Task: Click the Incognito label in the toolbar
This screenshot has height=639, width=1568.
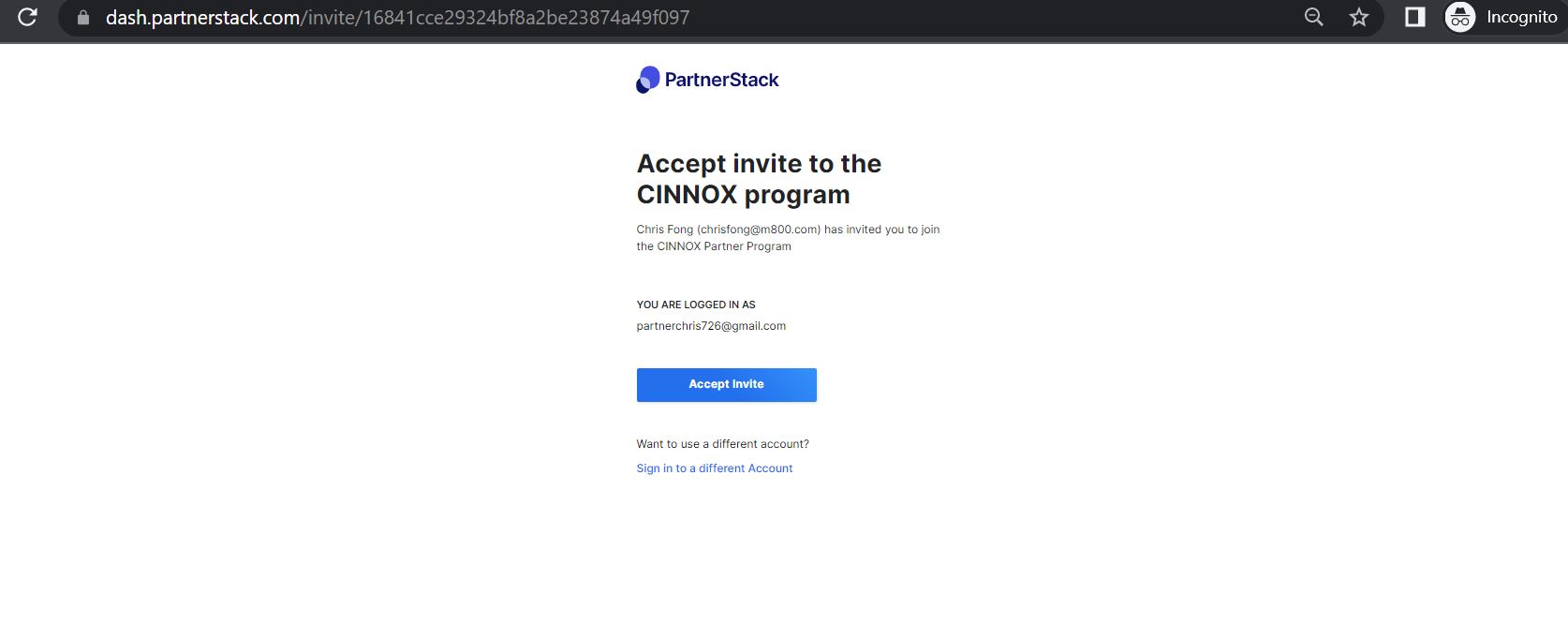Action: [x=1521, y=17]
